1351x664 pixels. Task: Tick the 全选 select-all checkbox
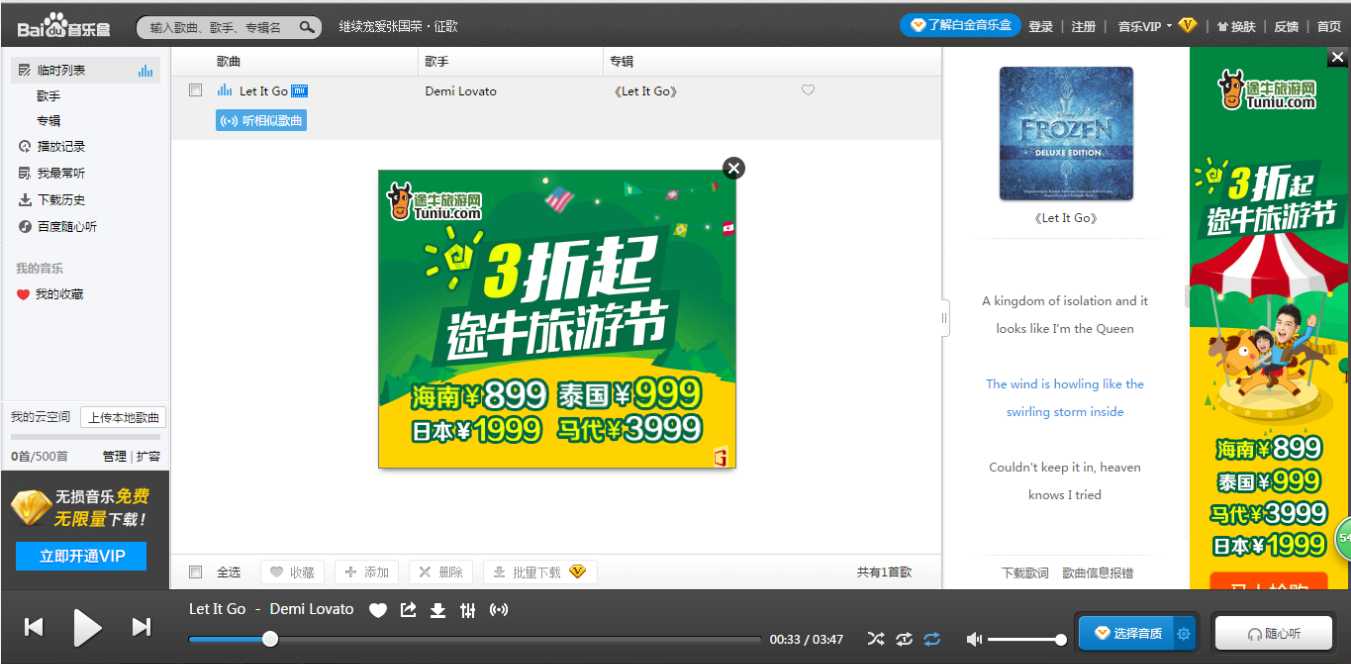point(196,572)
